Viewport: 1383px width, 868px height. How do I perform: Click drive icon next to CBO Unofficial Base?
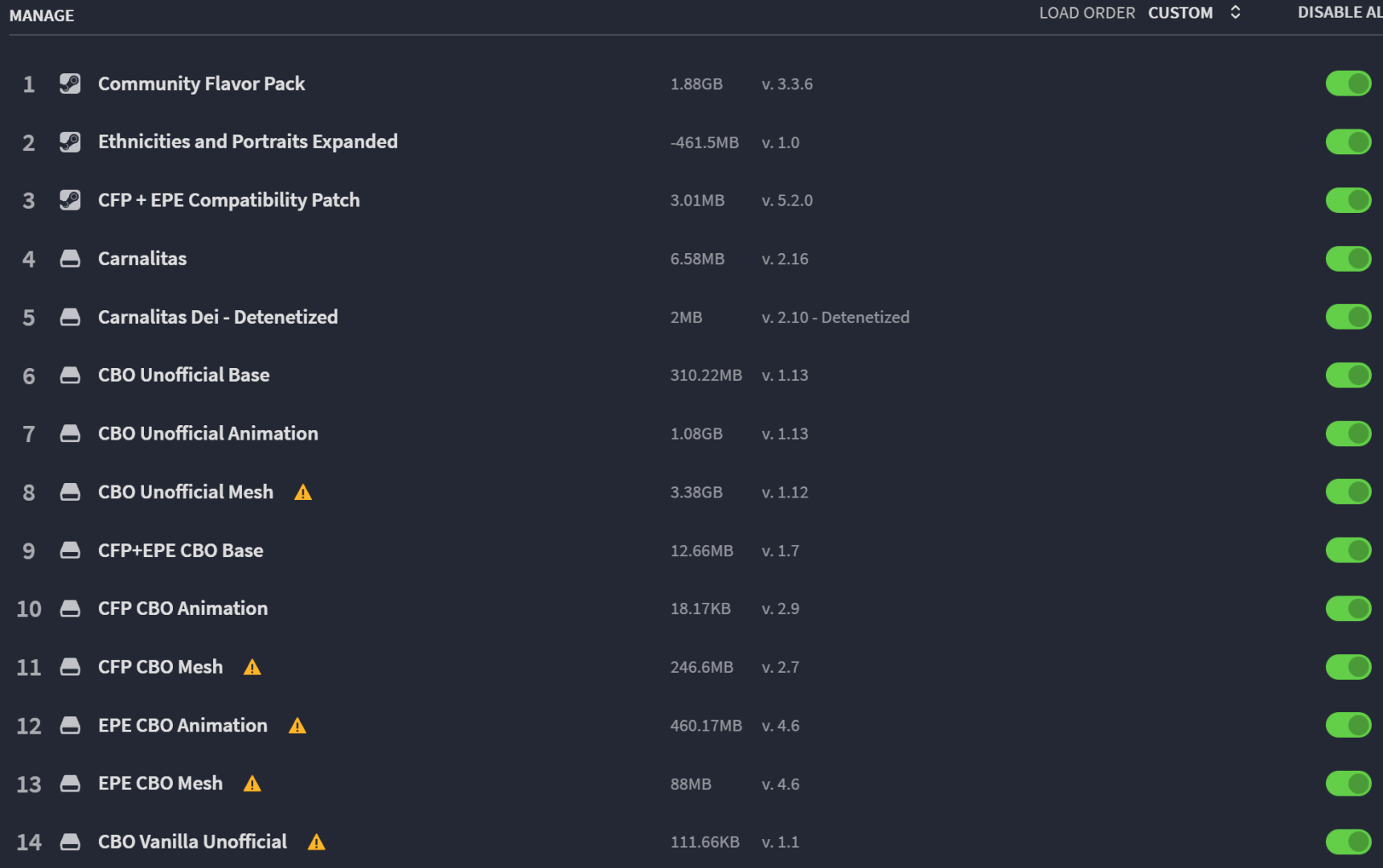70,375
